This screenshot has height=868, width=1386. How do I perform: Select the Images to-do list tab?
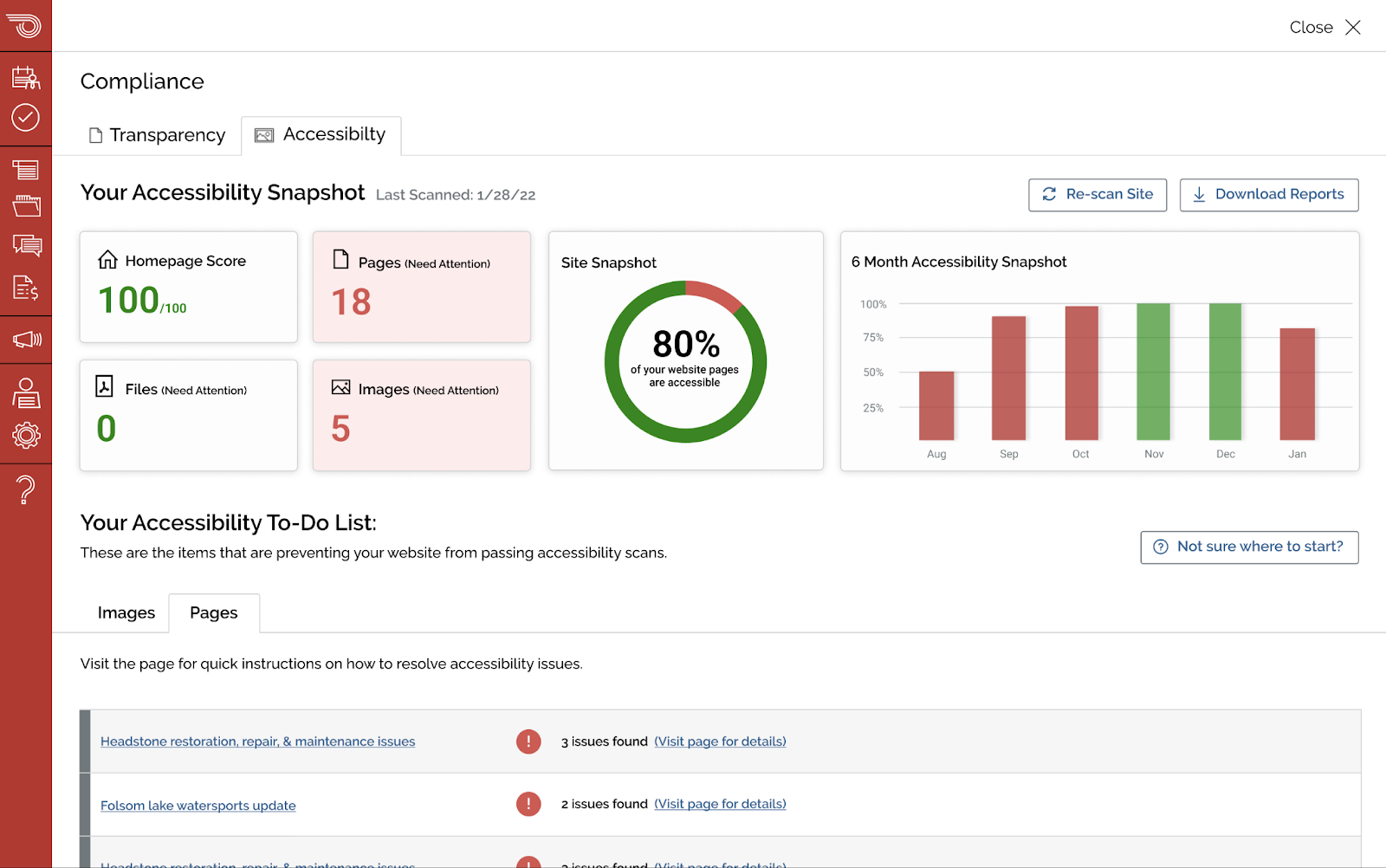[126, 613]
